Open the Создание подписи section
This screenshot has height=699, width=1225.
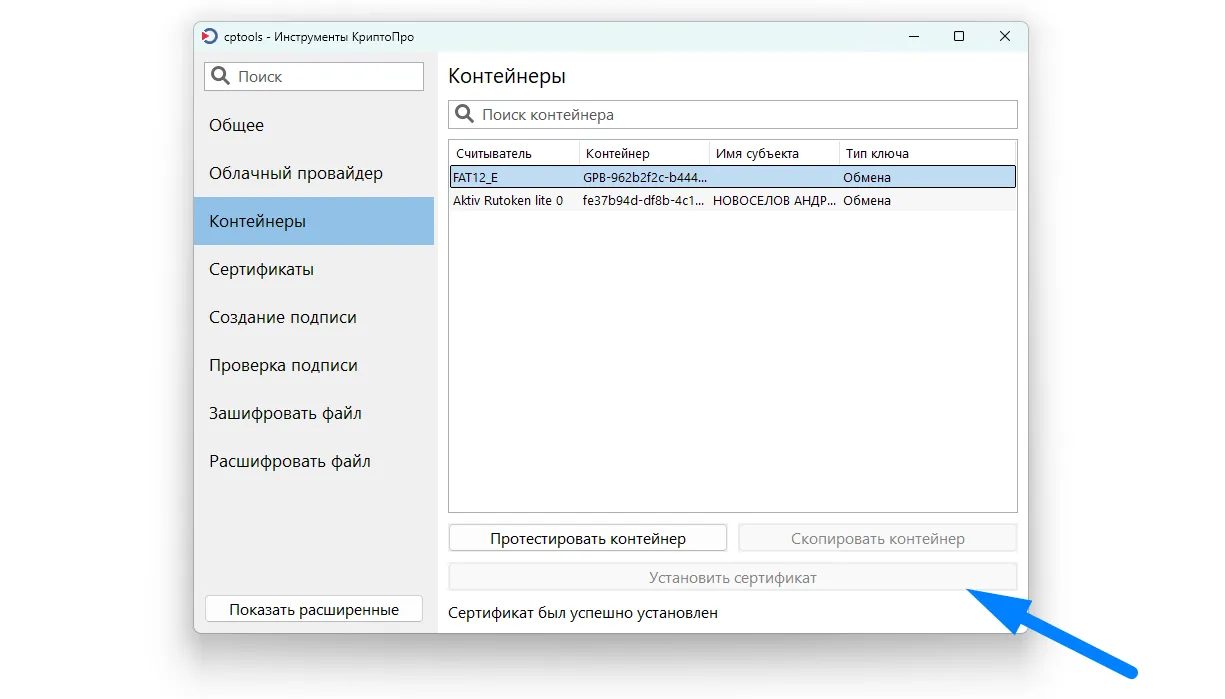click(x=314, y=317)
